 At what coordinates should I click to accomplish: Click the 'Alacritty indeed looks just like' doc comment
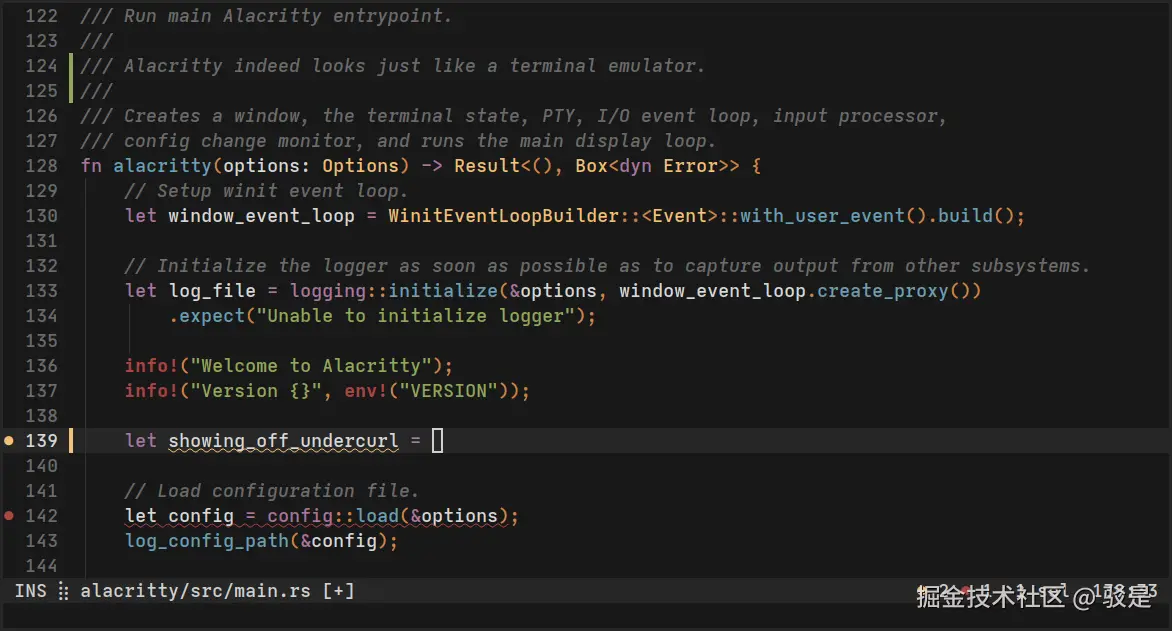392,66
